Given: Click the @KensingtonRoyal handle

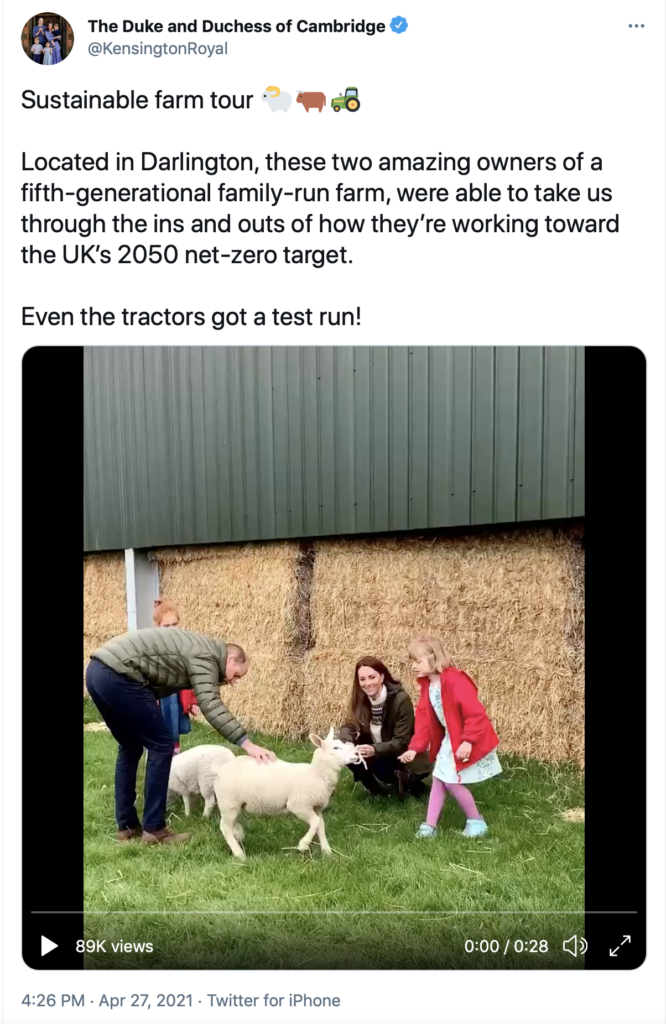Looking at the screenshot, I should click(x=157, y=49).
